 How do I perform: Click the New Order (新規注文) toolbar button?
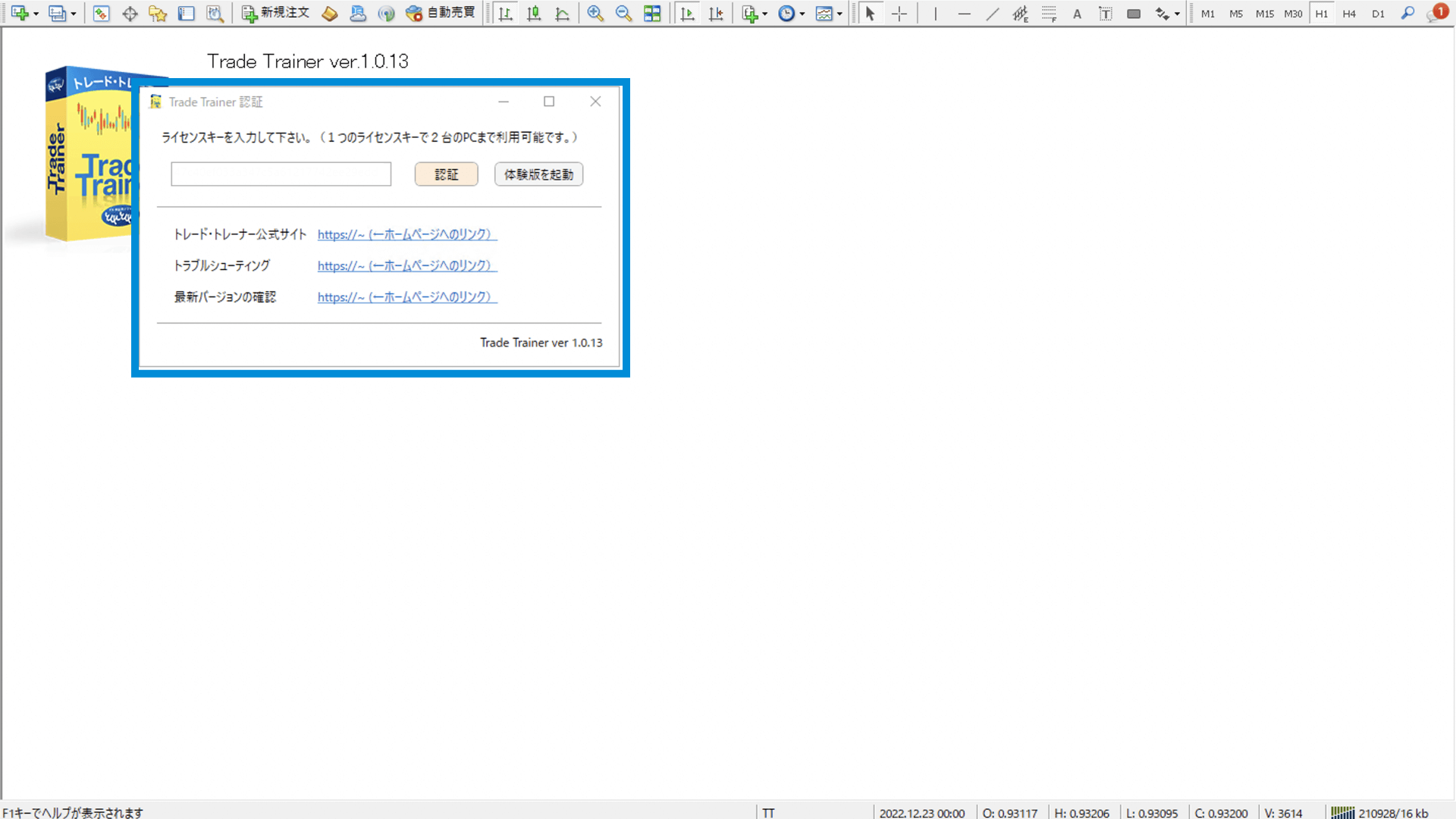click(275, 13)
